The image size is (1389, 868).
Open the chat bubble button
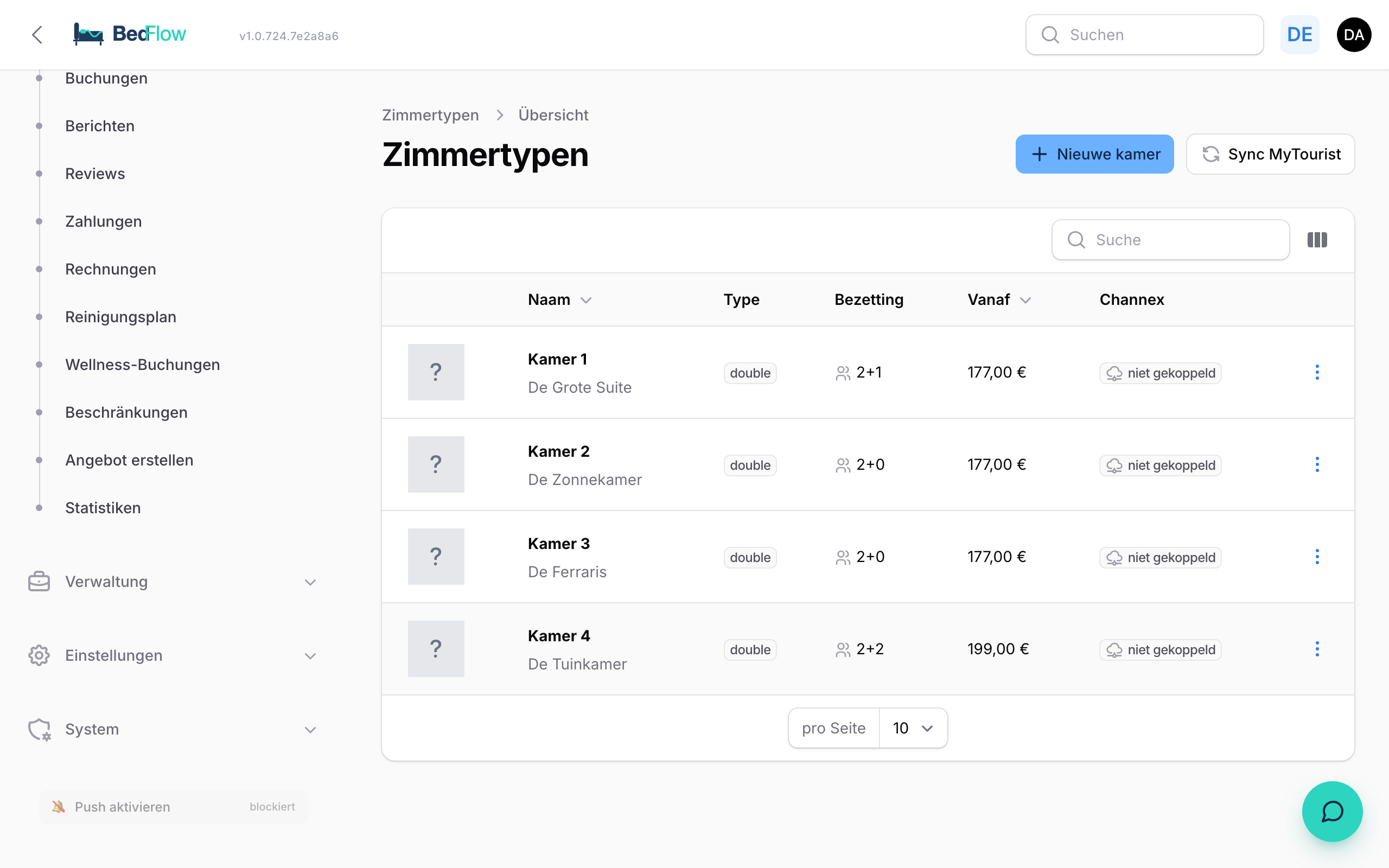point(1331,811)
